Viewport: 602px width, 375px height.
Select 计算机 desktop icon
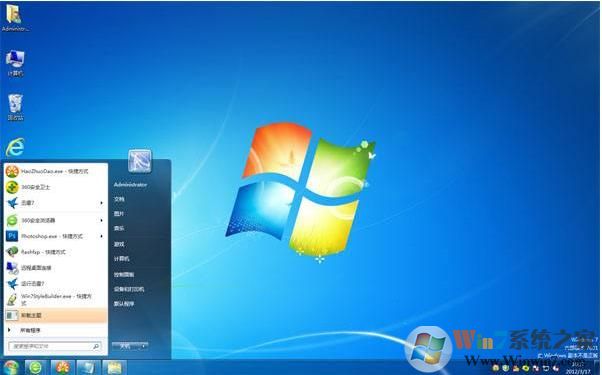pos(15,63)
